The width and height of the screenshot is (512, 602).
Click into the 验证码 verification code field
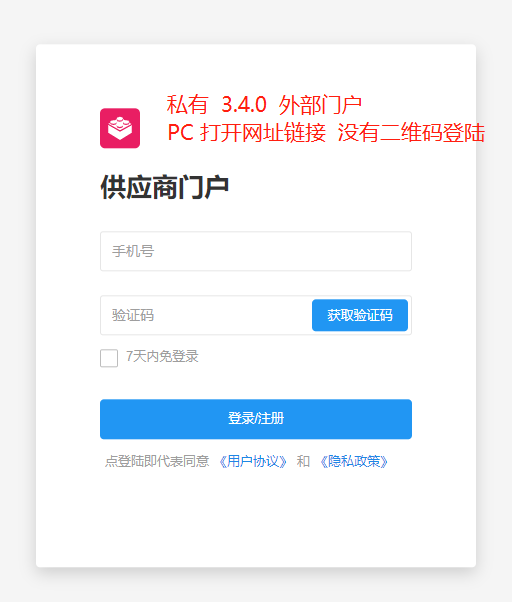point(206,315)
